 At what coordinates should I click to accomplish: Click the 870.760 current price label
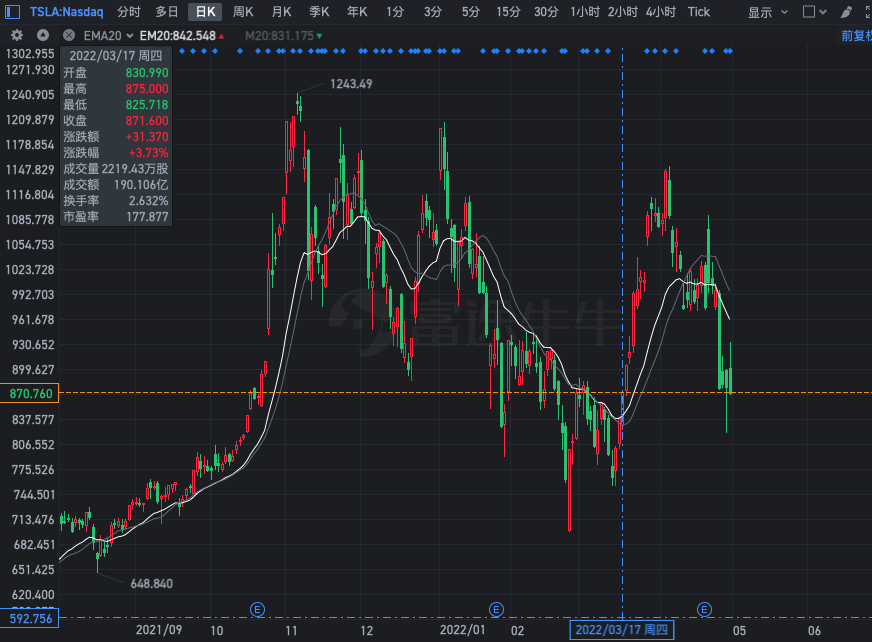(x=29, y=393)
